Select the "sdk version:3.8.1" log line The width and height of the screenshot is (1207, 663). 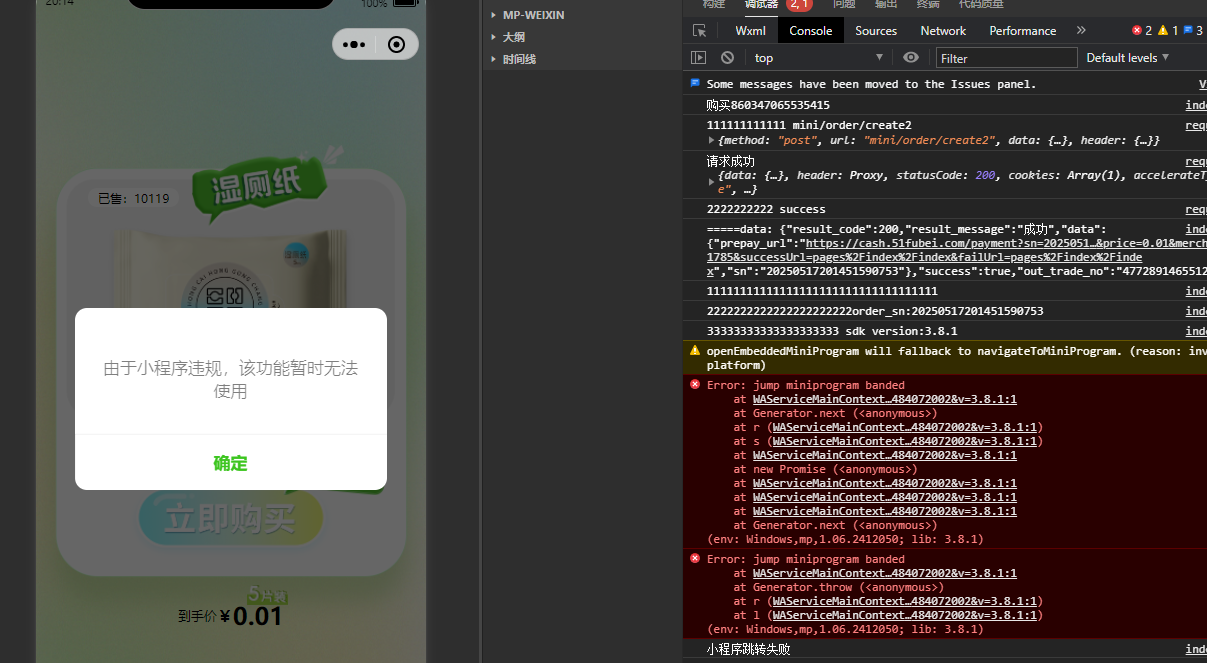point(832,331)
